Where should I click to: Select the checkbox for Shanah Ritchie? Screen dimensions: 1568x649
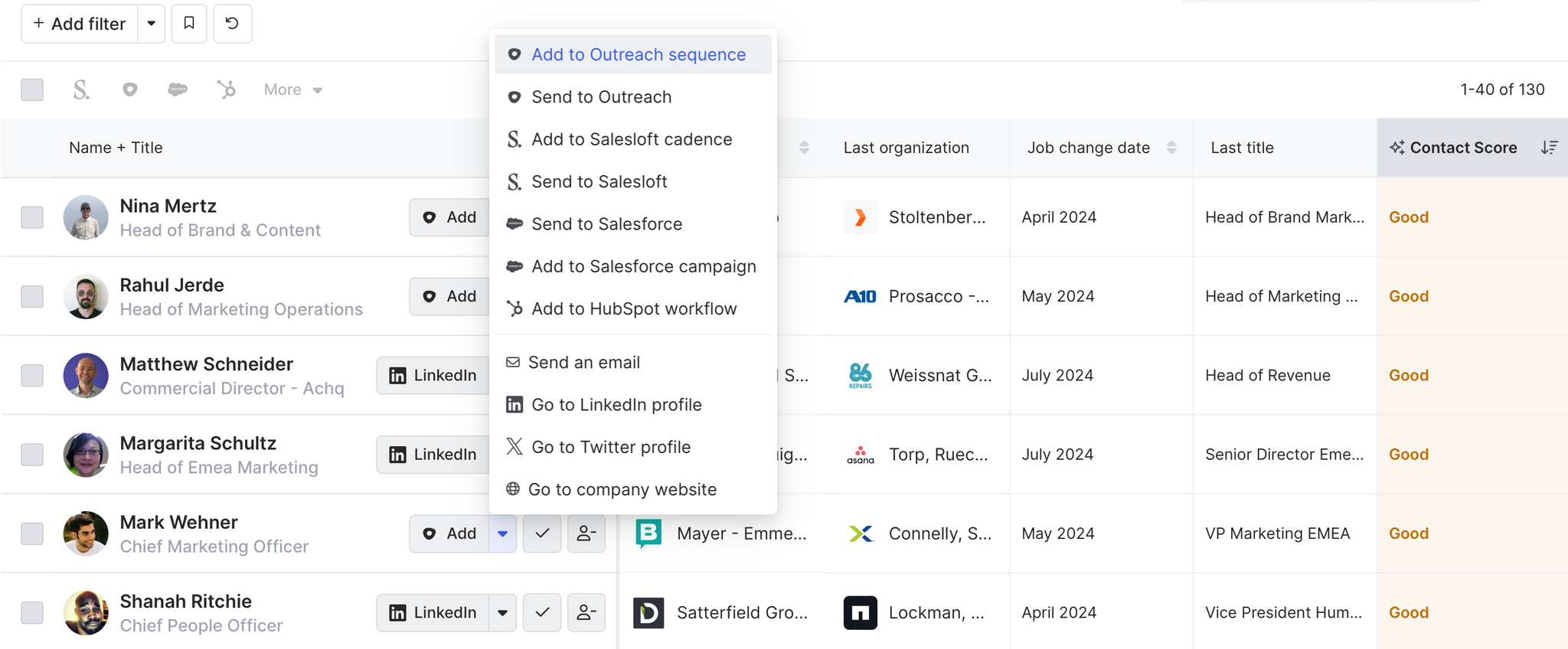click(x=32, y=612)
